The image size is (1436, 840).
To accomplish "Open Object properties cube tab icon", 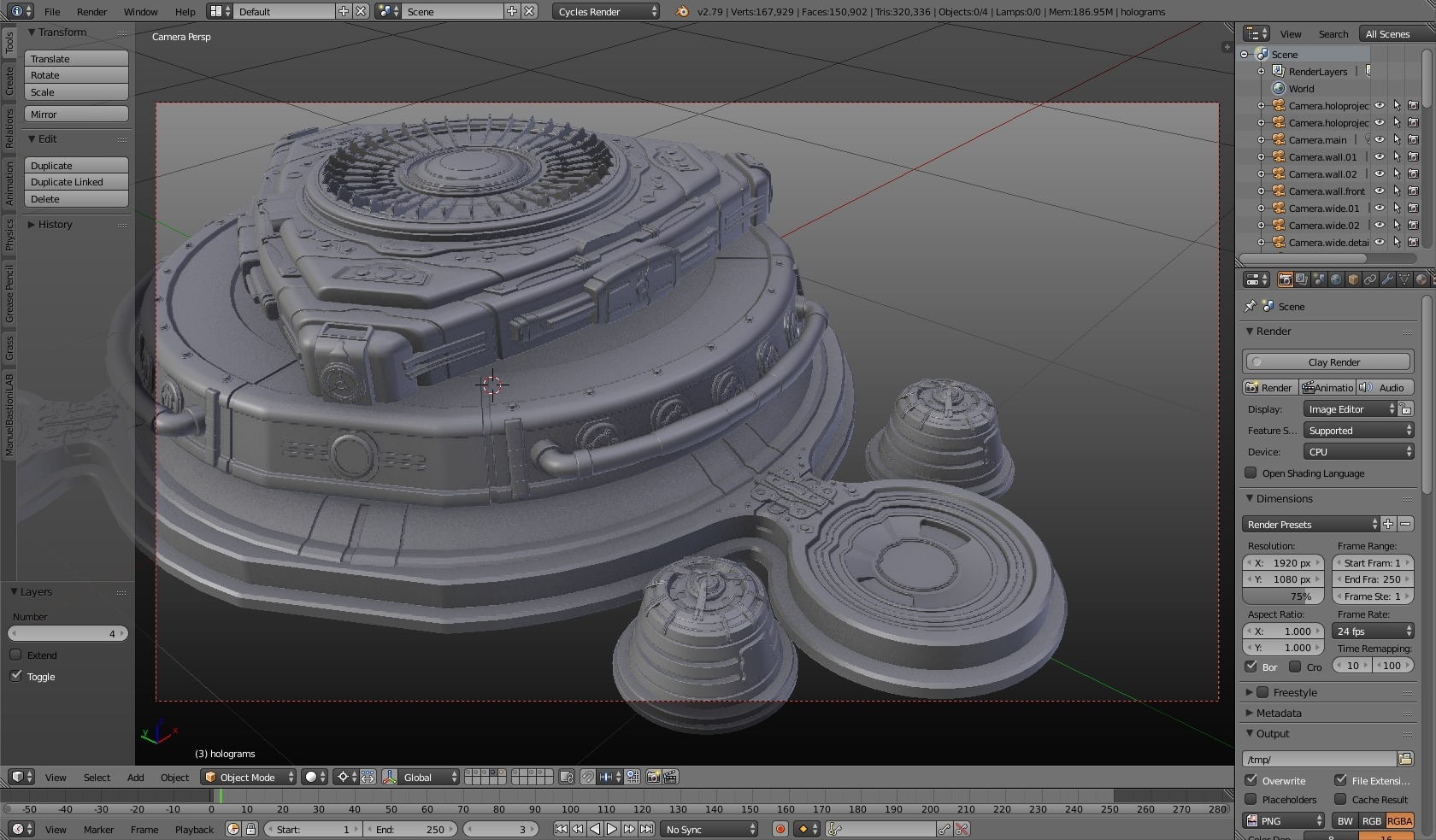I will point(1353,279).
